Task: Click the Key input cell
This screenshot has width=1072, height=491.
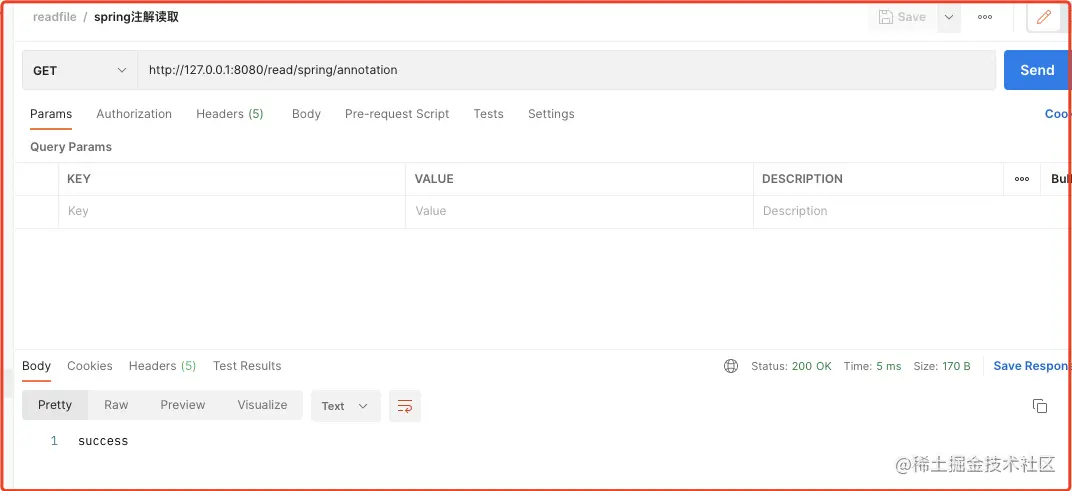Action: [232, 211]
